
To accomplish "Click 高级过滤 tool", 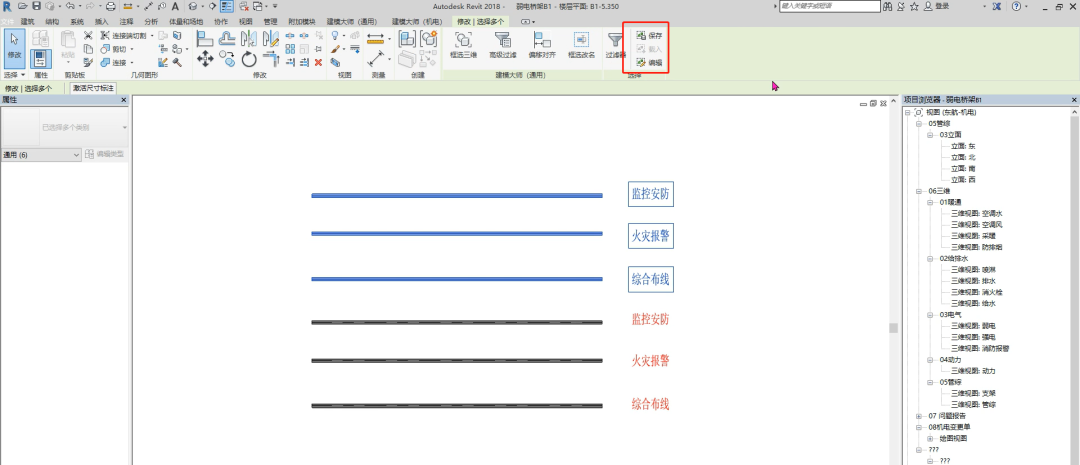I will [502, 45].
